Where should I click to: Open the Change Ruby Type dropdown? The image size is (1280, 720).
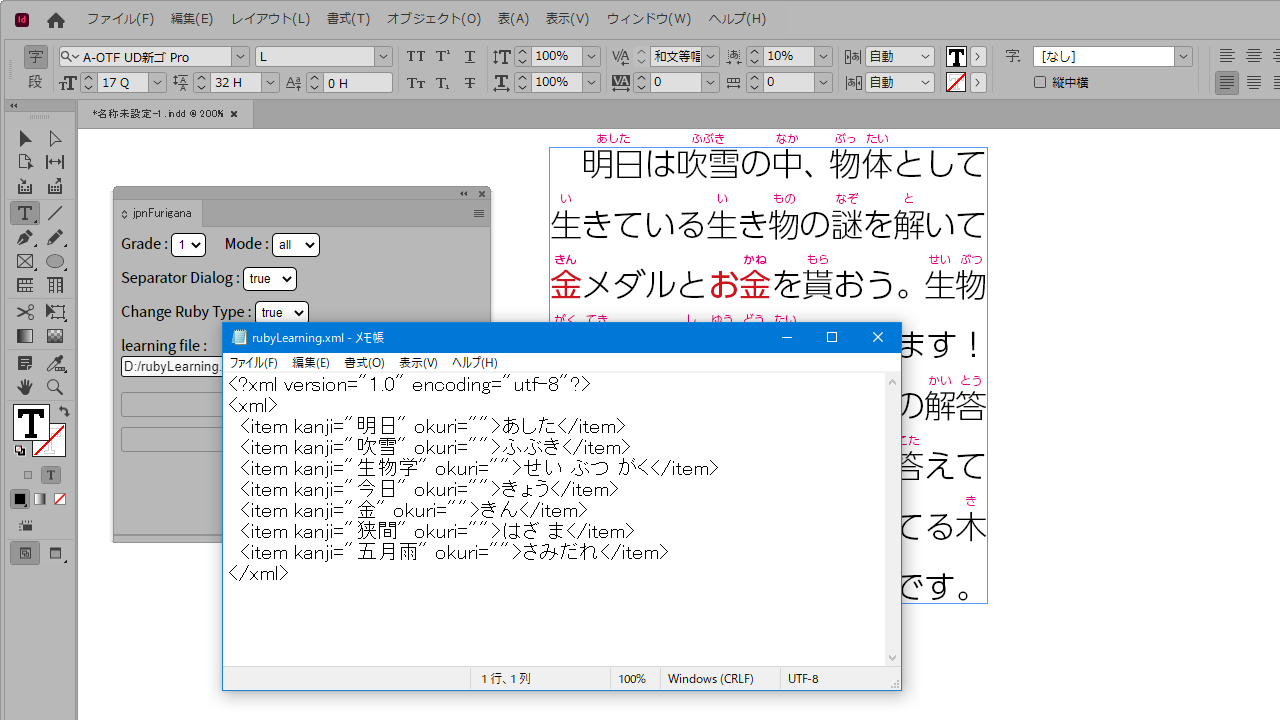pyautogui.click(x=282, y=313)
